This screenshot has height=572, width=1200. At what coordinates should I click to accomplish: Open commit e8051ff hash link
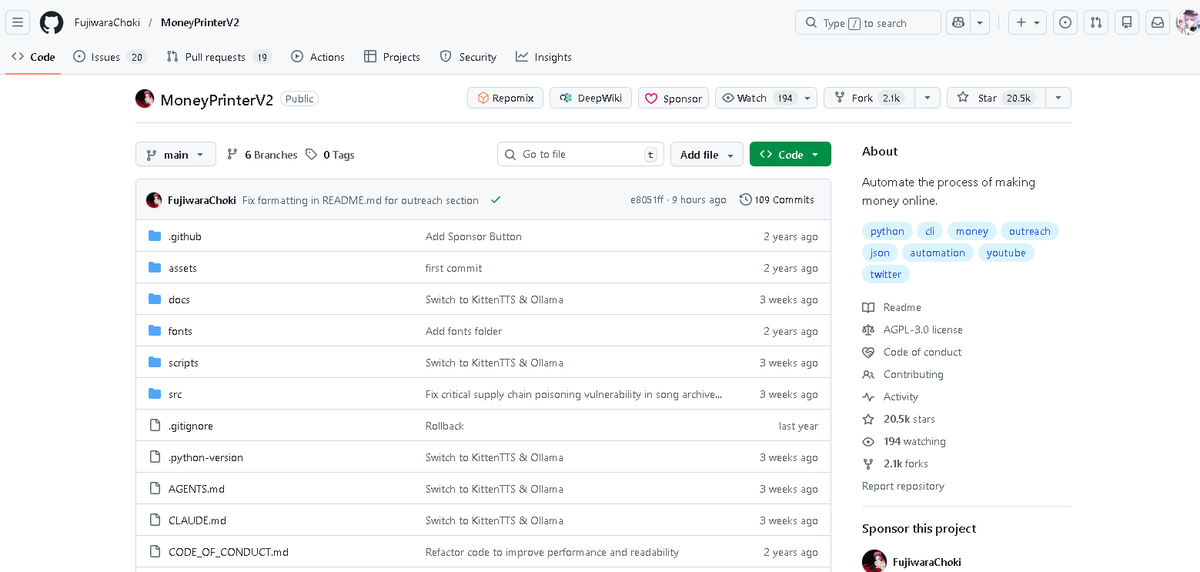point(647,200)
